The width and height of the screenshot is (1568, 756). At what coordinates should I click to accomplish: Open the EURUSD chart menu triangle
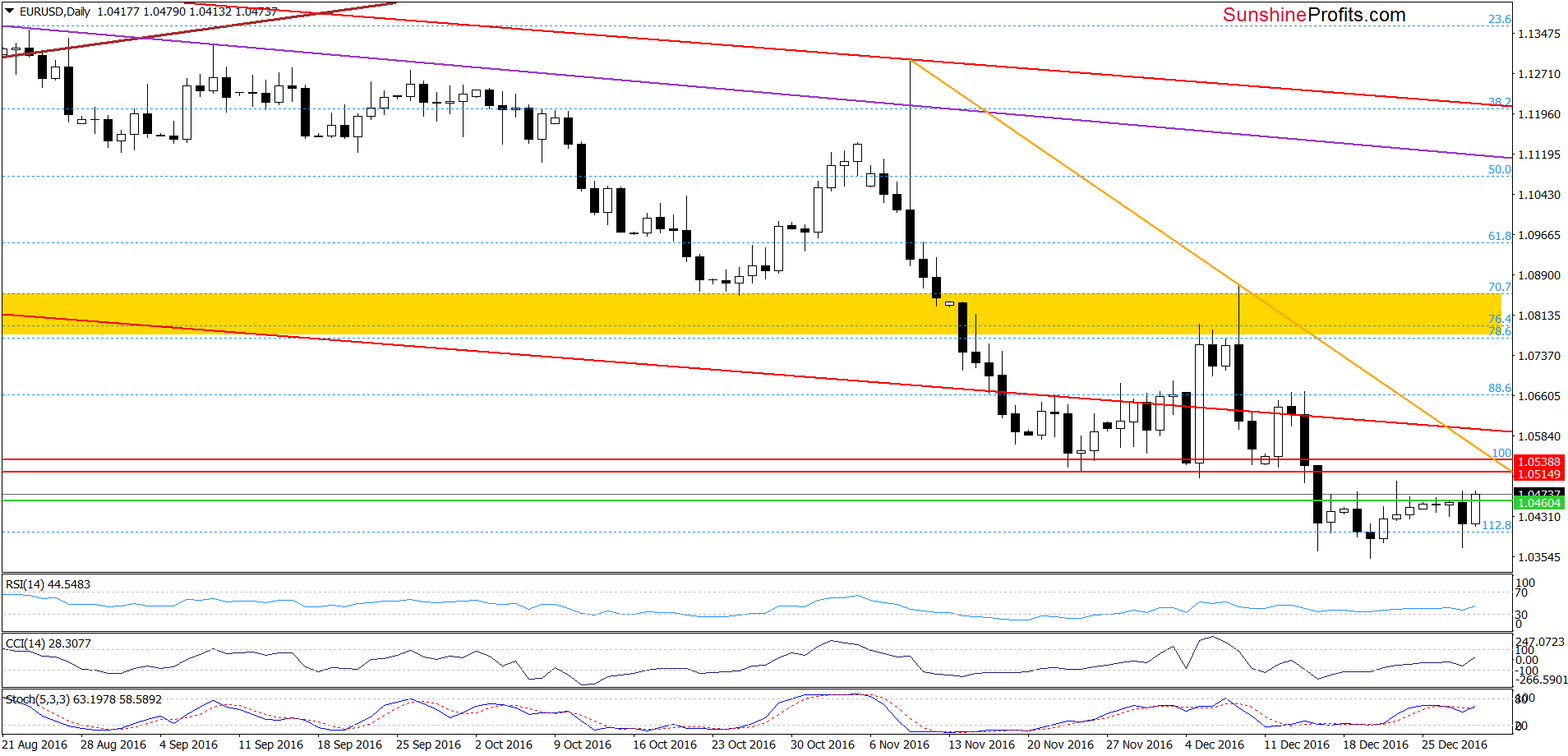click(x=9, y=12)
